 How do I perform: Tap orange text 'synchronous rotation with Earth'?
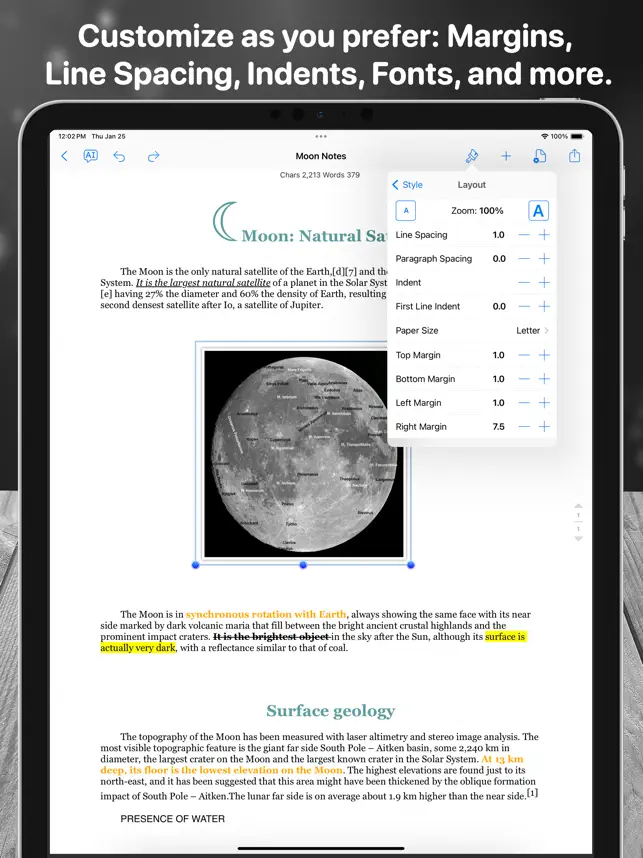(266, 614)
